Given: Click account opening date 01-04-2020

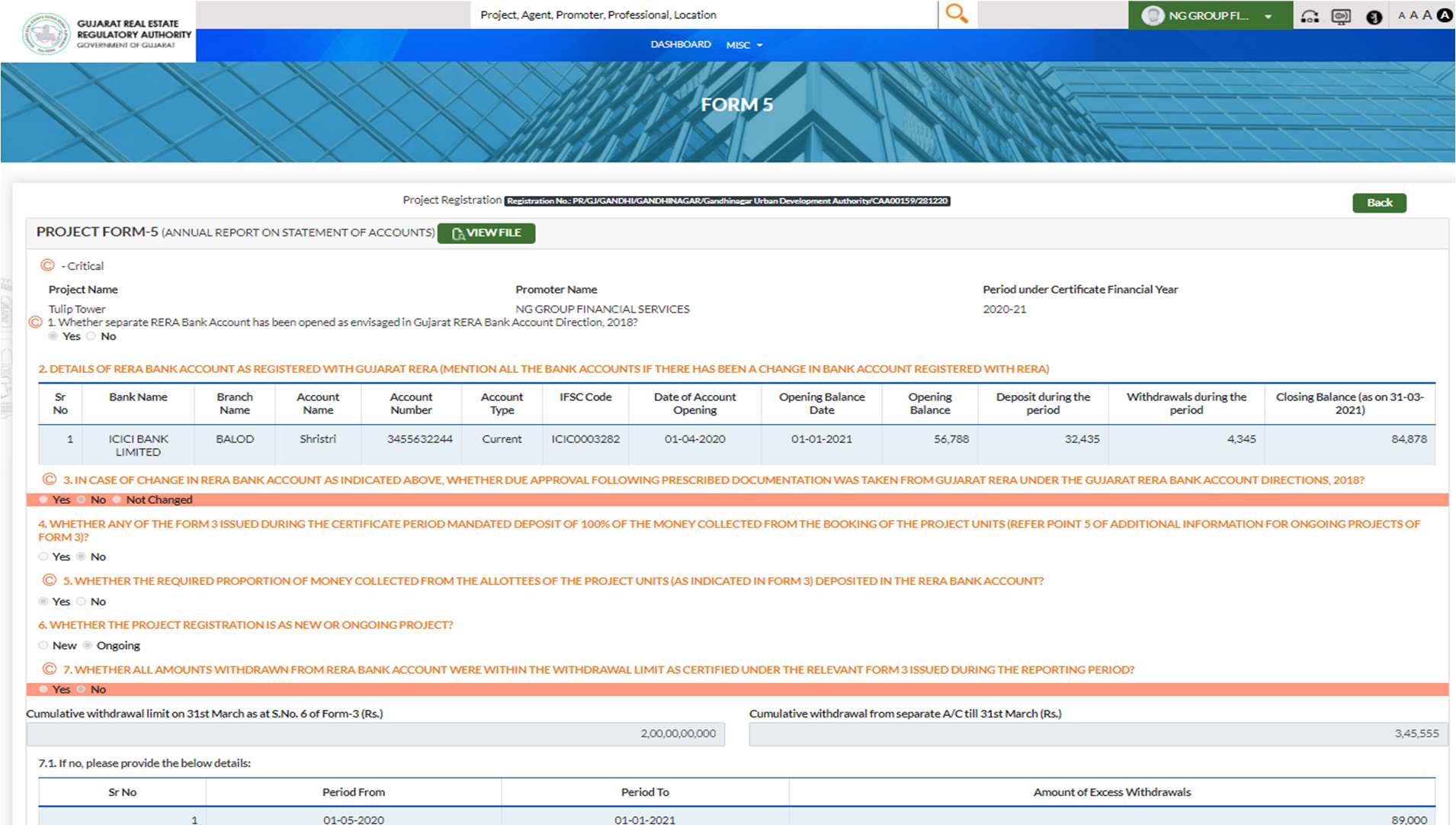Looking at the screenshot, I should (695, 438).
